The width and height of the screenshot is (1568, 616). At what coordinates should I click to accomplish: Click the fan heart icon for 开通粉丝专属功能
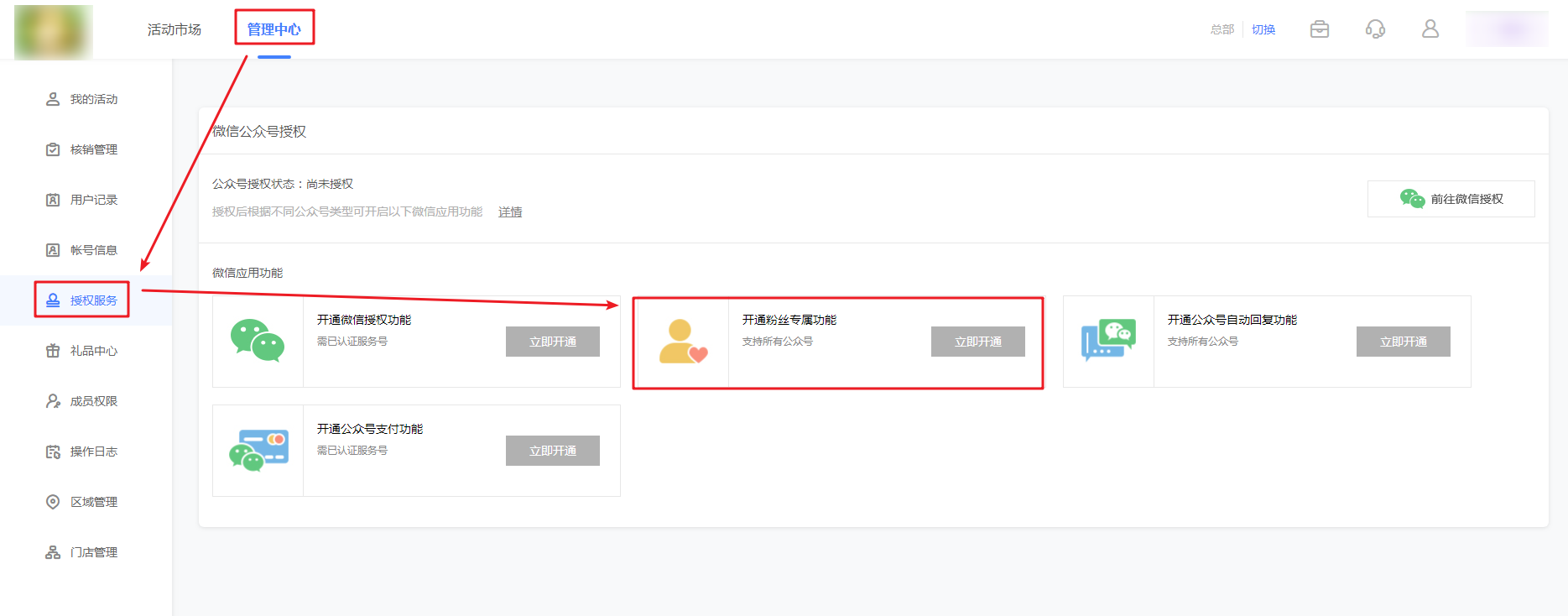(683, 342)
